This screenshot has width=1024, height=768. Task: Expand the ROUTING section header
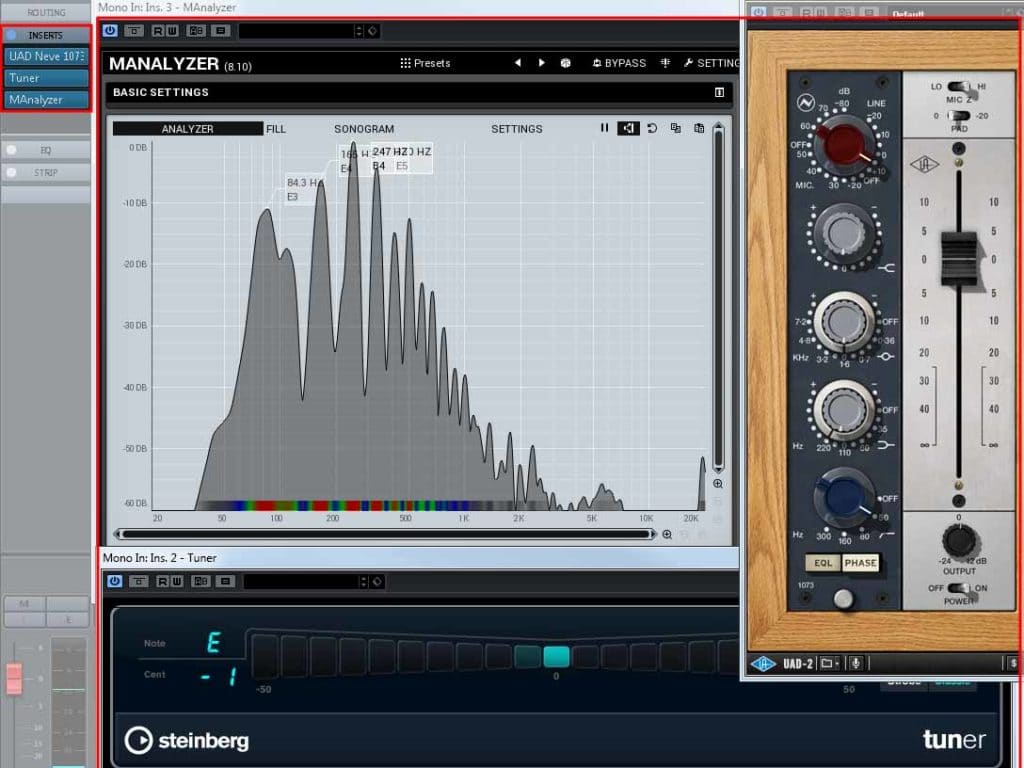pos(46,12)
